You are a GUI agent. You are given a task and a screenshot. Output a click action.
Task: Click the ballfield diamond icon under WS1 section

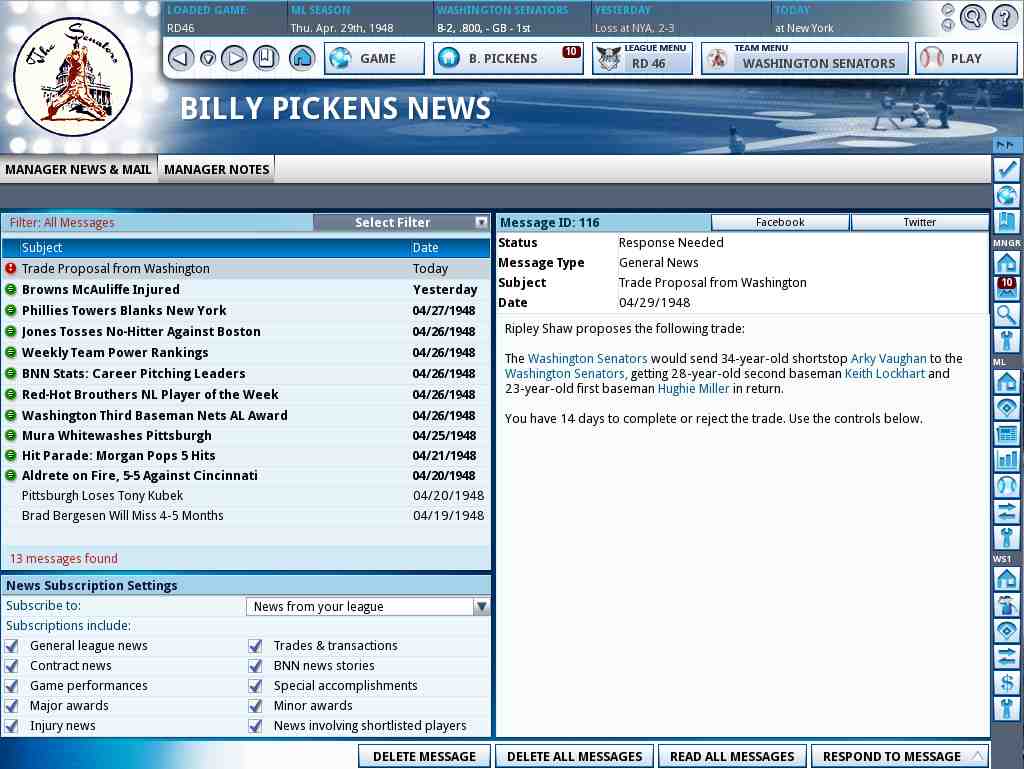tap(1006, 631)
